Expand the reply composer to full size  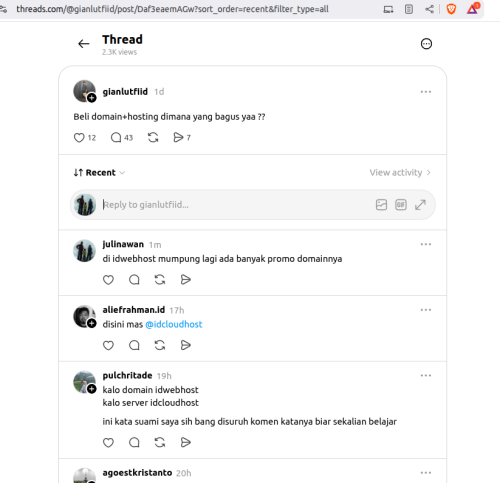point(420,205)
